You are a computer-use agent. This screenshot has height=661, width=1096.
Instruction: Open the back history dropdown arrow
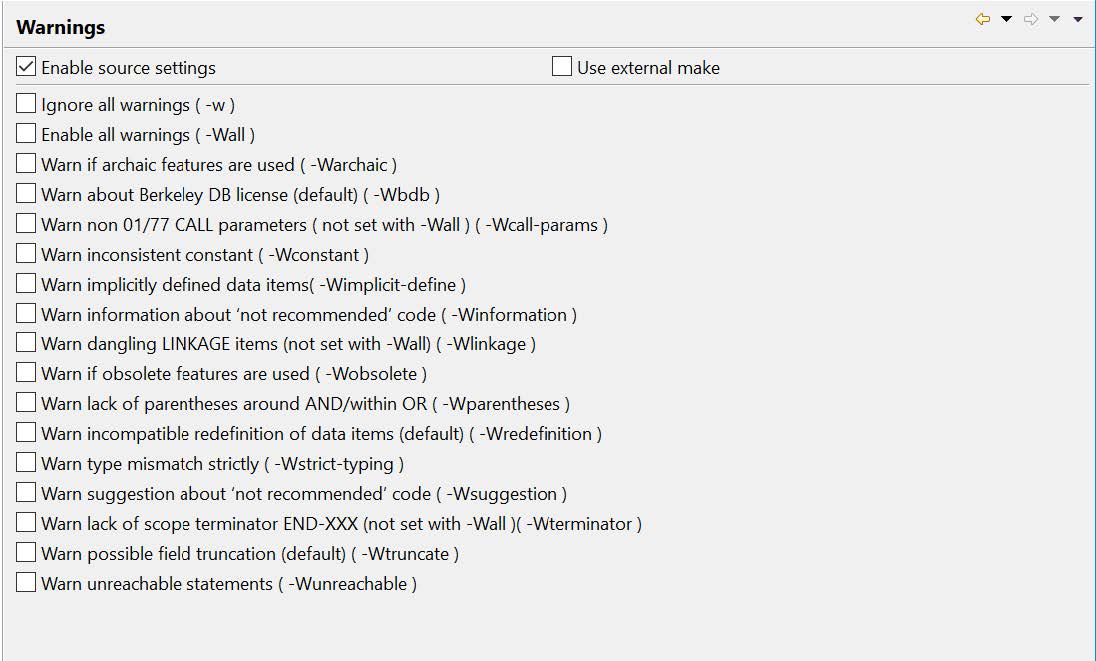1006,19
